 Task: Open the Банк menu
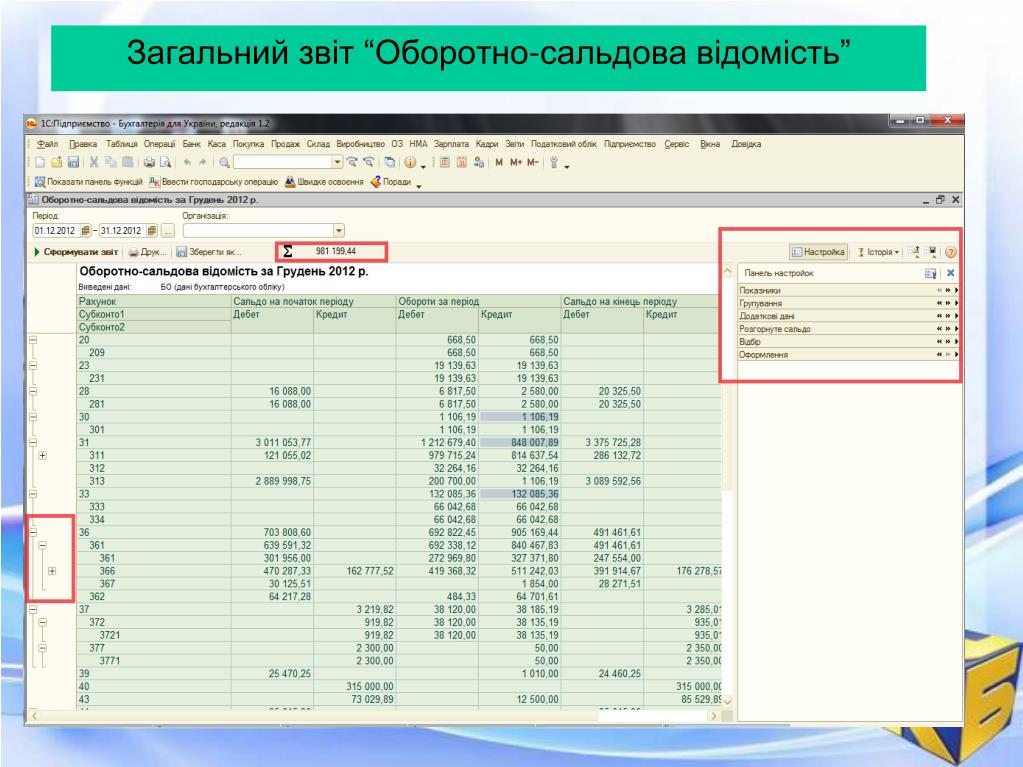pos(191,144)
